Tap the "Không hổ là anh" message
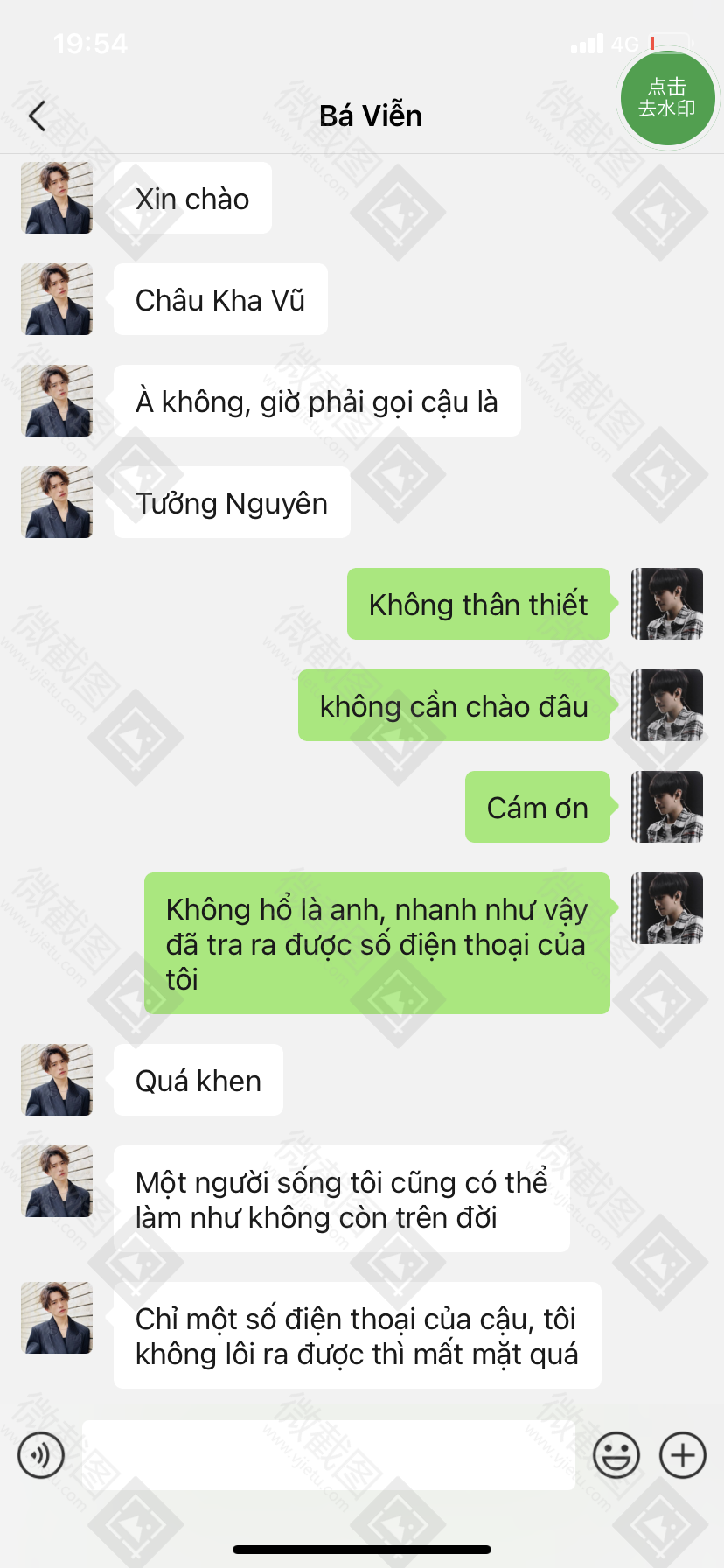Viewport: 724px width, 1568px height. tap(377, 943)
